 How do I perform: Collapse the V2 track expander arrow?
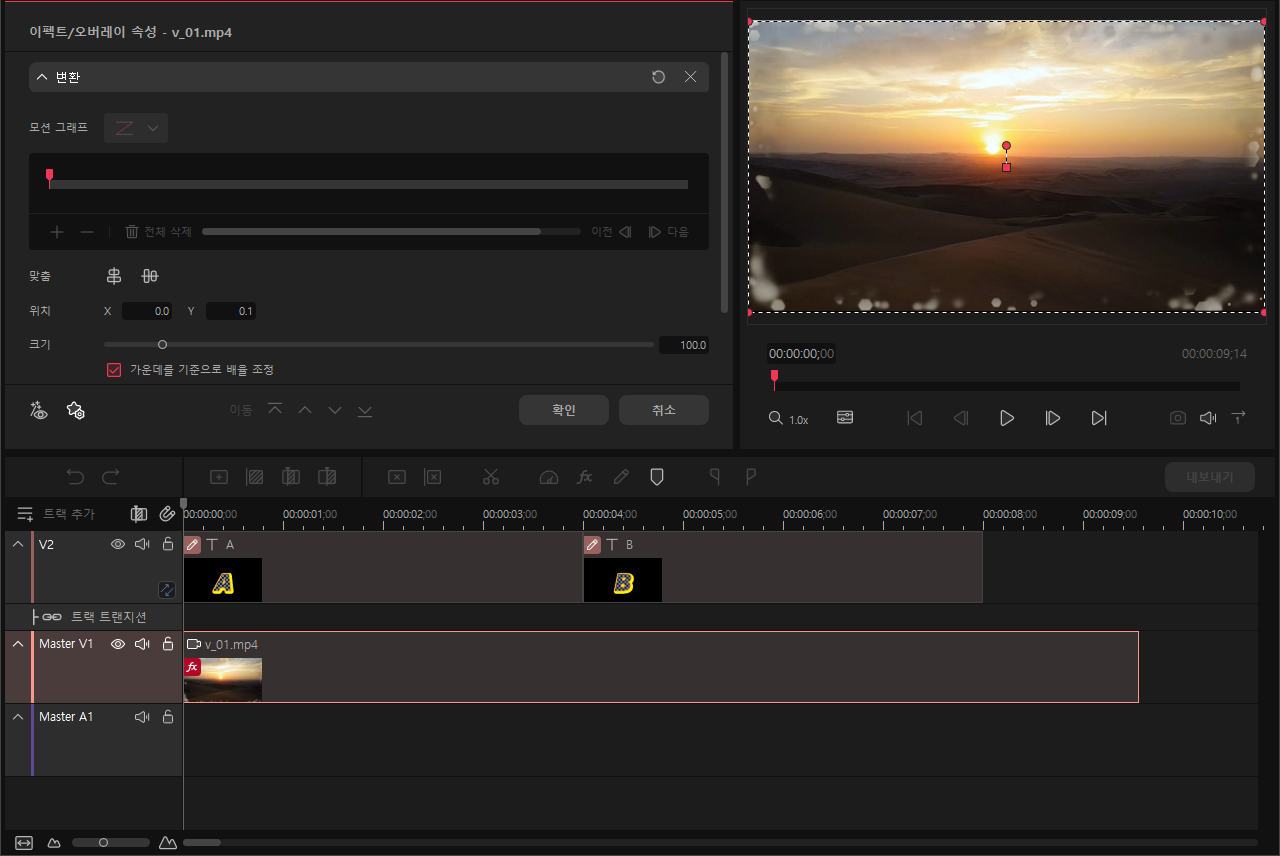(x=18, y=544)
